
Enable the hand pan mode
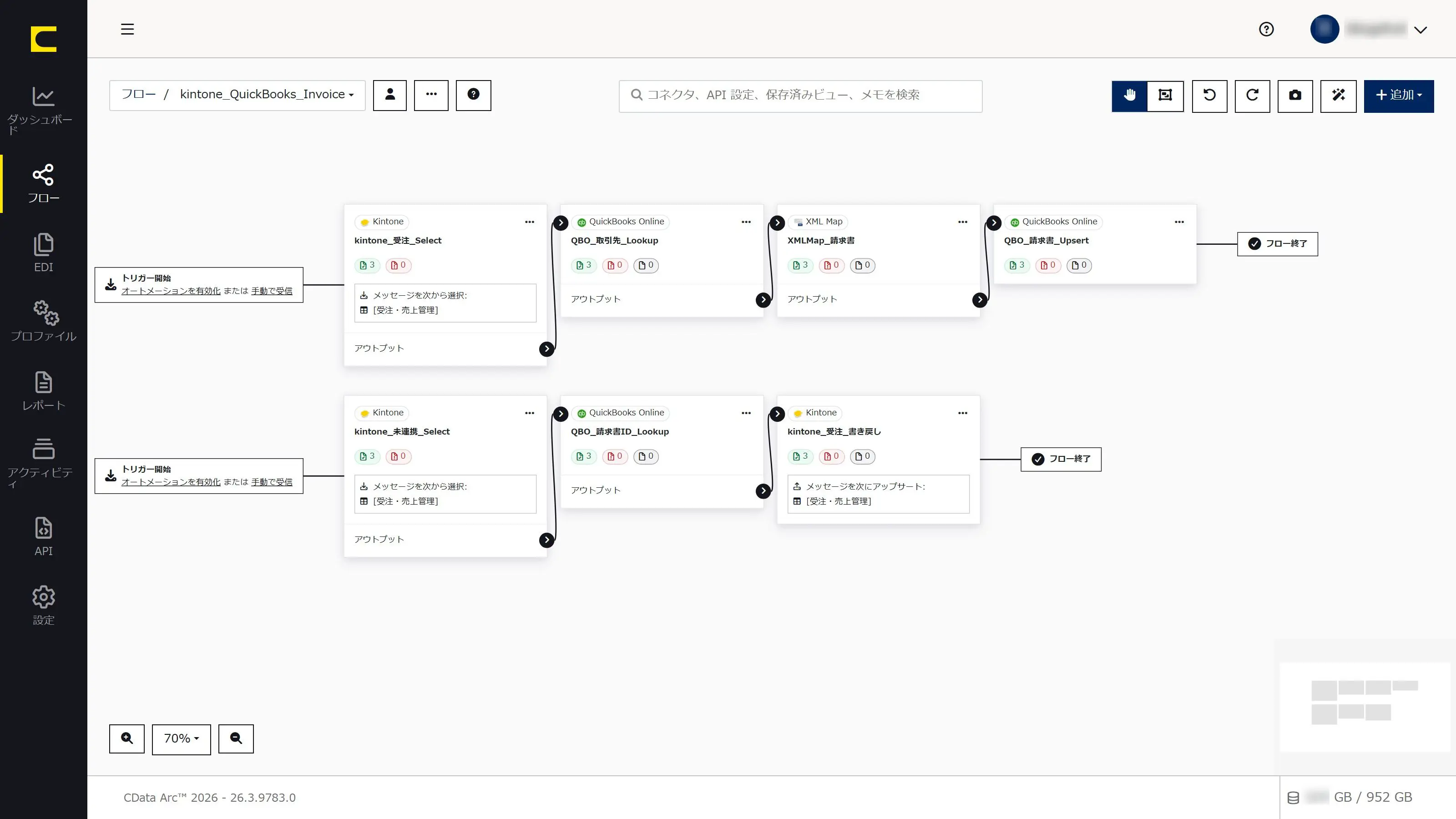click(x=1129, y=96)
